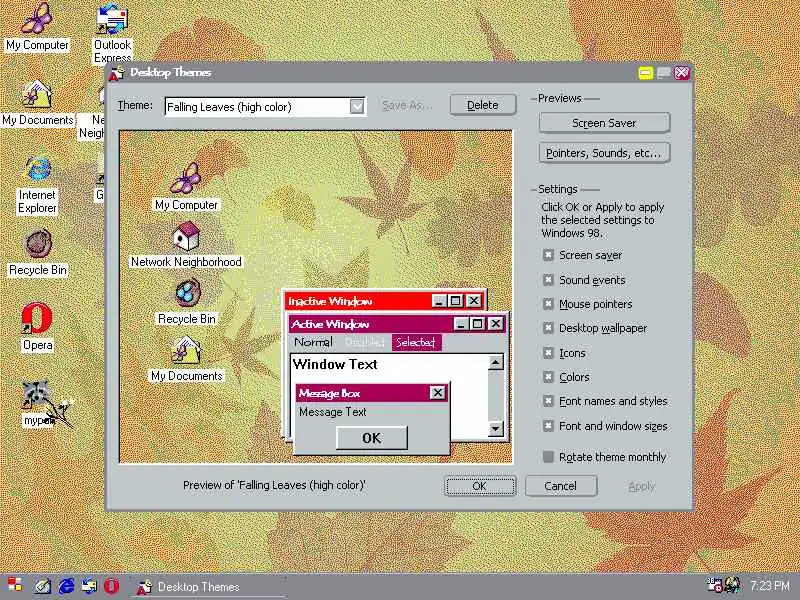Click Network Neighborhood birdhouse icon in preview
The image size is (800, 600).
(186, 236)
